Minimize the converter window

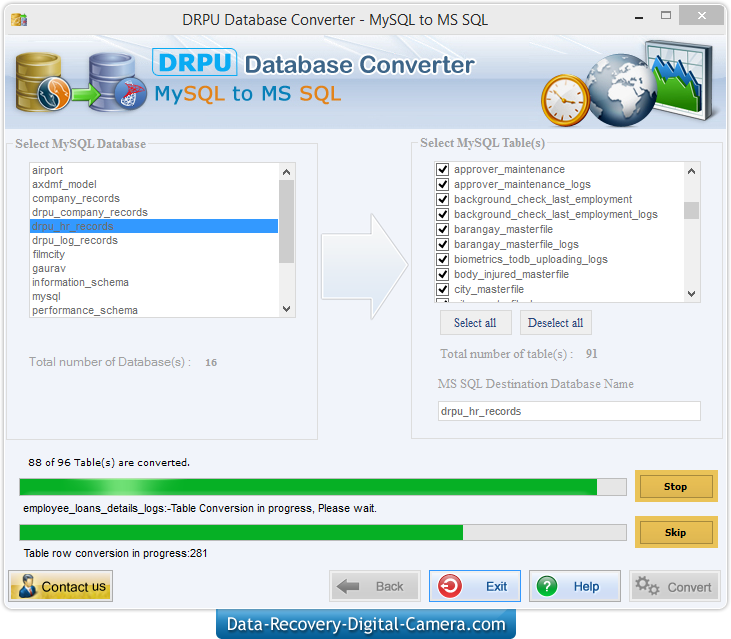[x=639, y=17]
